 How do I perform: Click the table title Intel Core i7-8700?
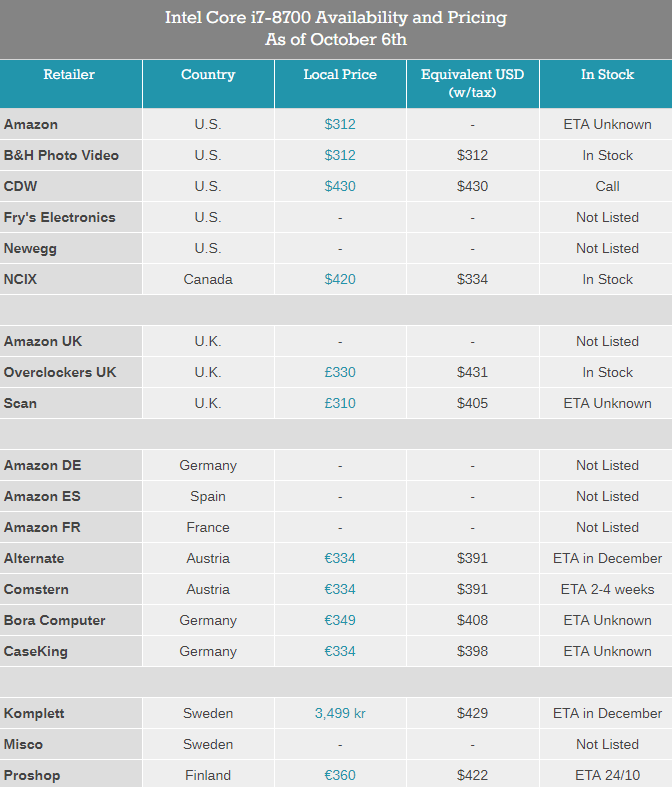tap(336, 18)
